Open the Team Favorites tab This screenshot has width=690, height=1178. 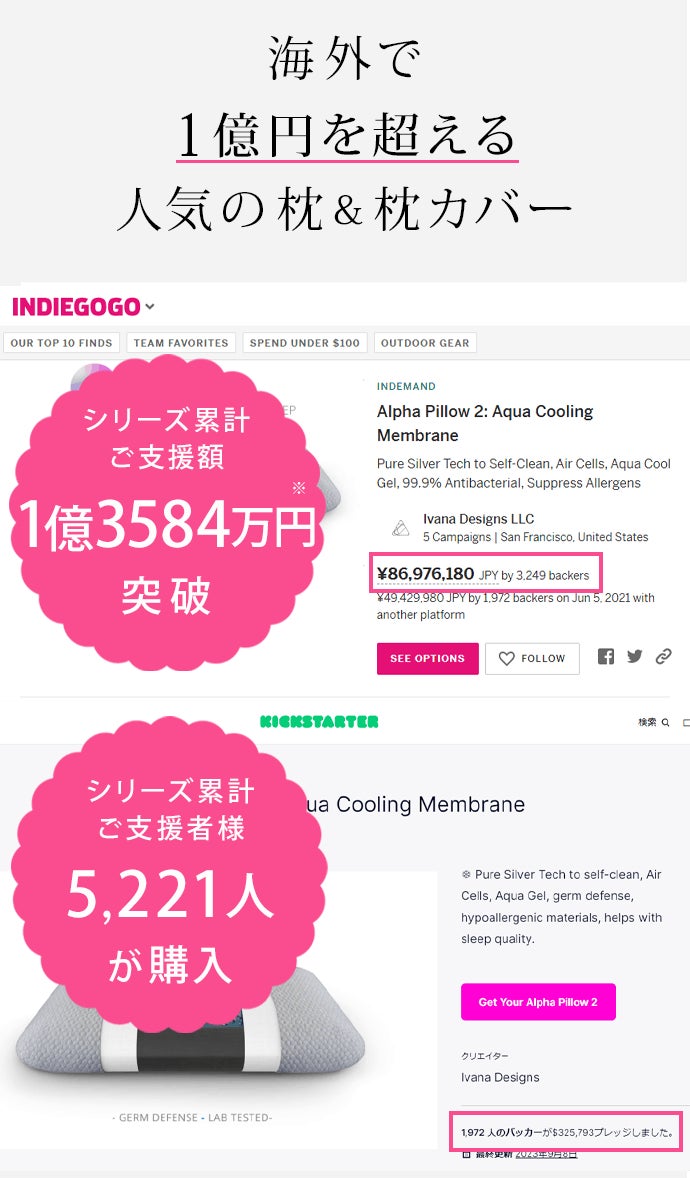[x=181, y=343]
